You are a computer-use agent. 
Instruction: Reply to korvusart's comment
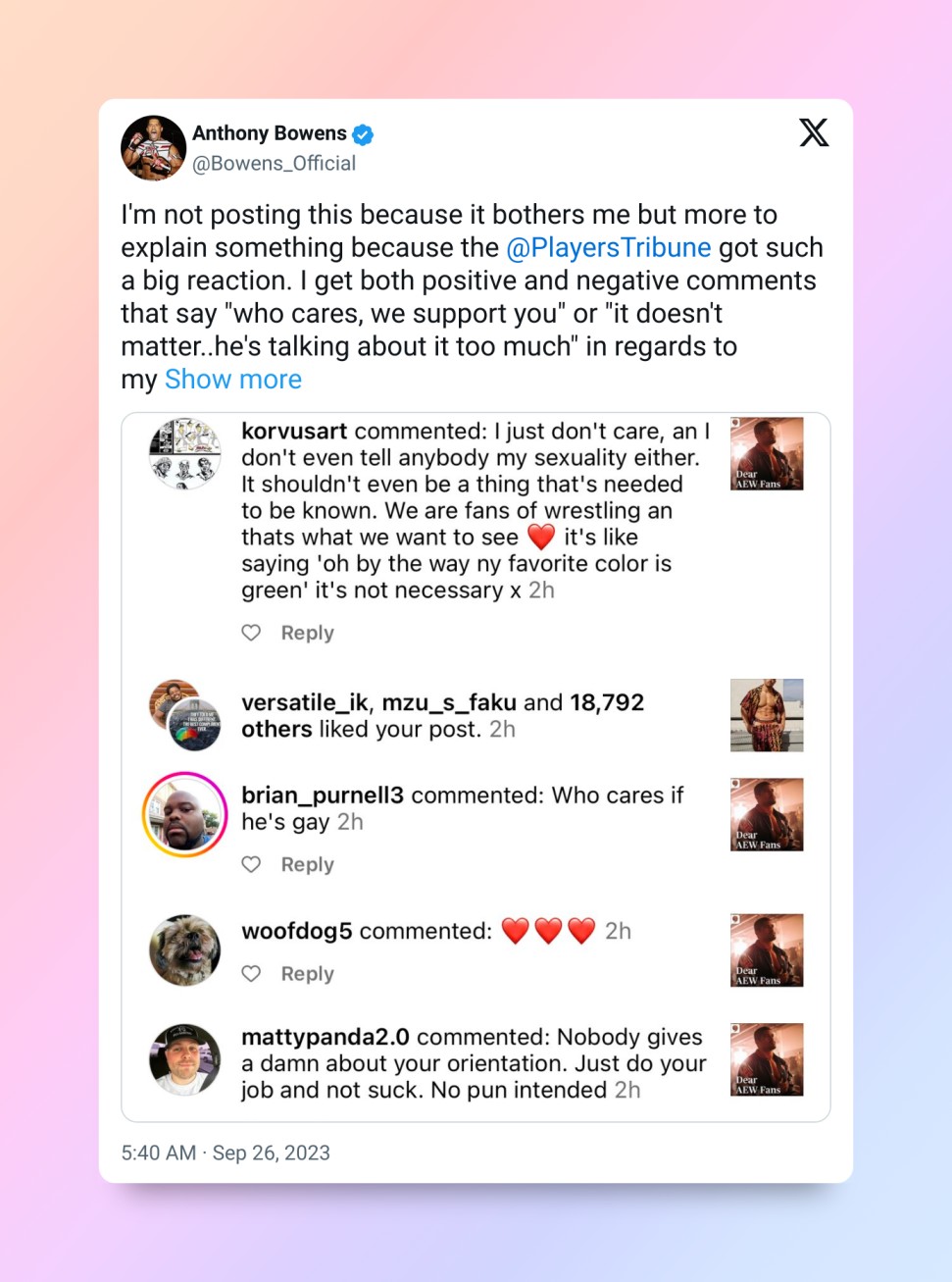(307, 633)
